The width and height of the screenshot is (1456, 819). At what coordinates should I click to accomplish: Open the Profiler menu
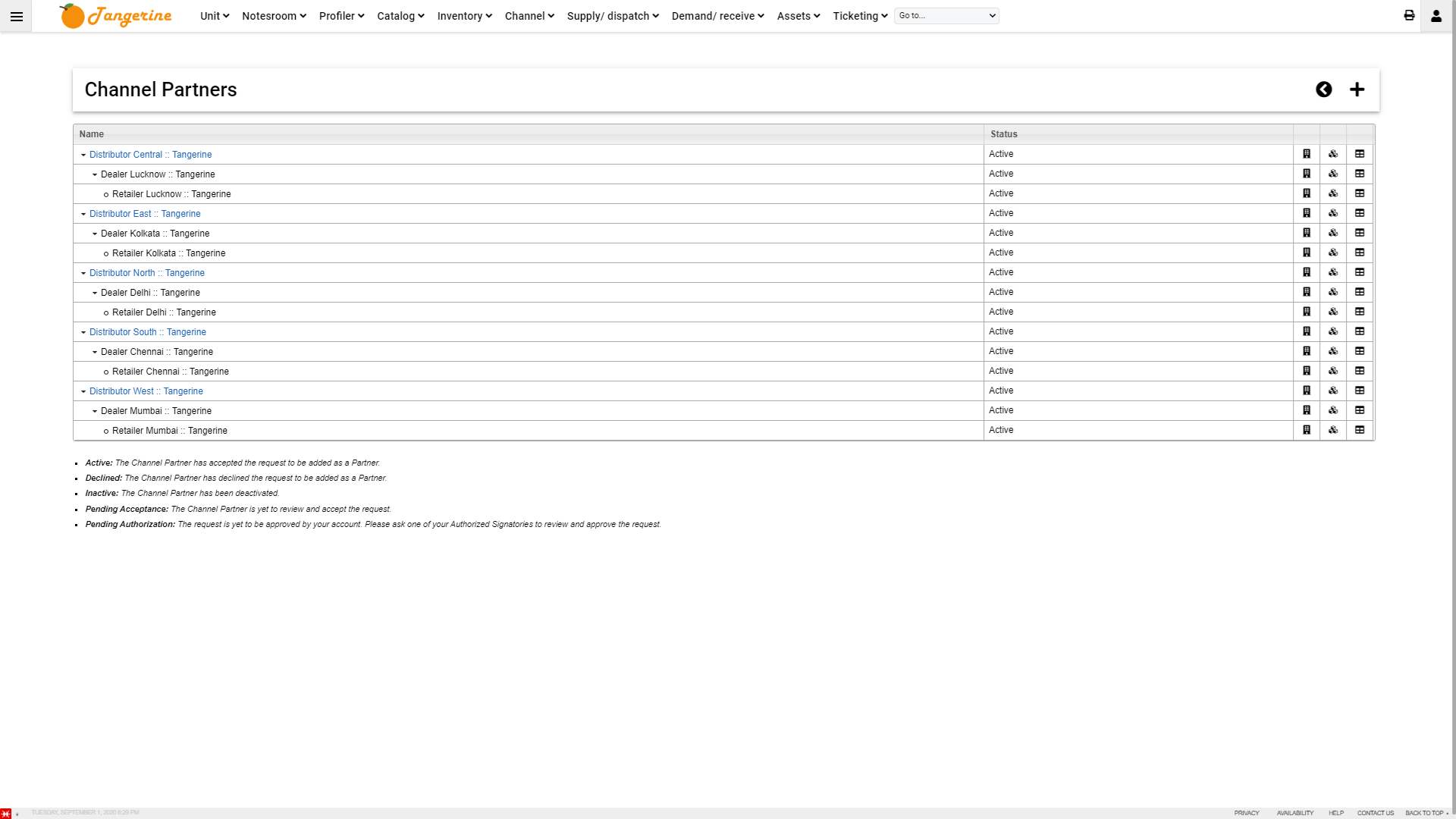(x=341, y=16)
